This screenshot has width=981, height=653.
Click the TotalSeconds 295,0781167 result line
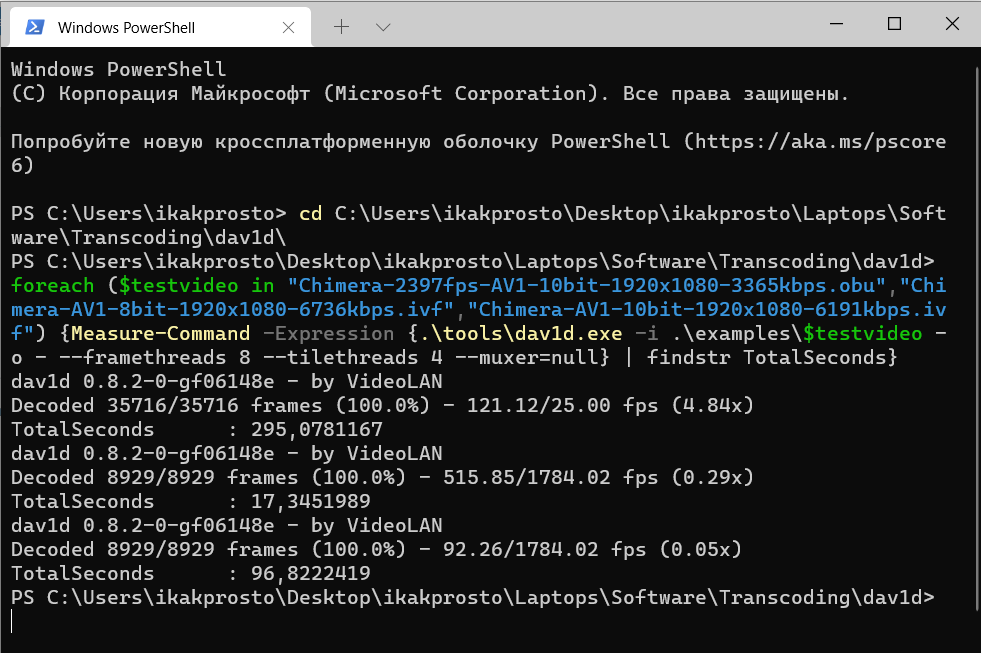click(x=196, y=429)
